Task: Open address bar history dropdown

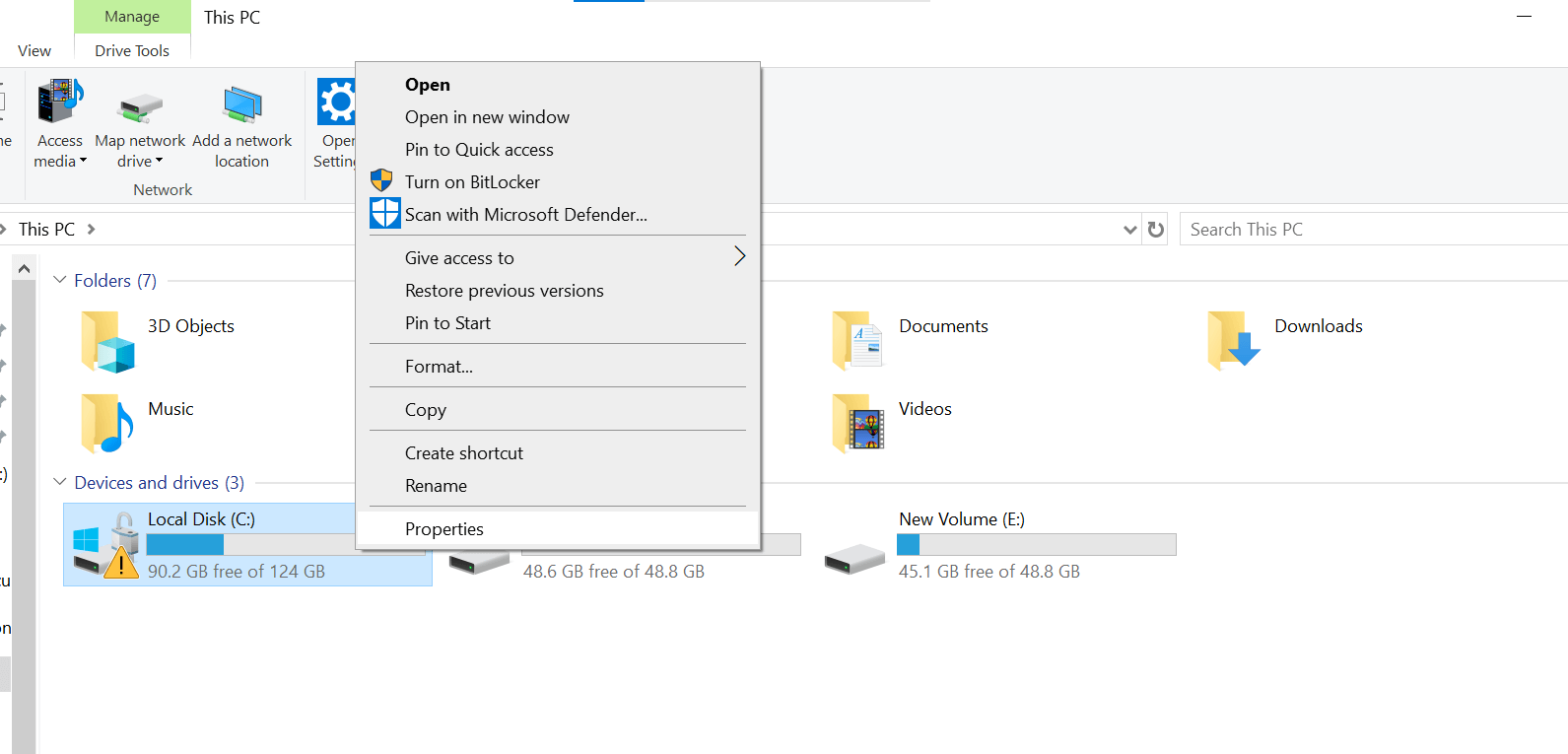Action: click(1129, 230)
